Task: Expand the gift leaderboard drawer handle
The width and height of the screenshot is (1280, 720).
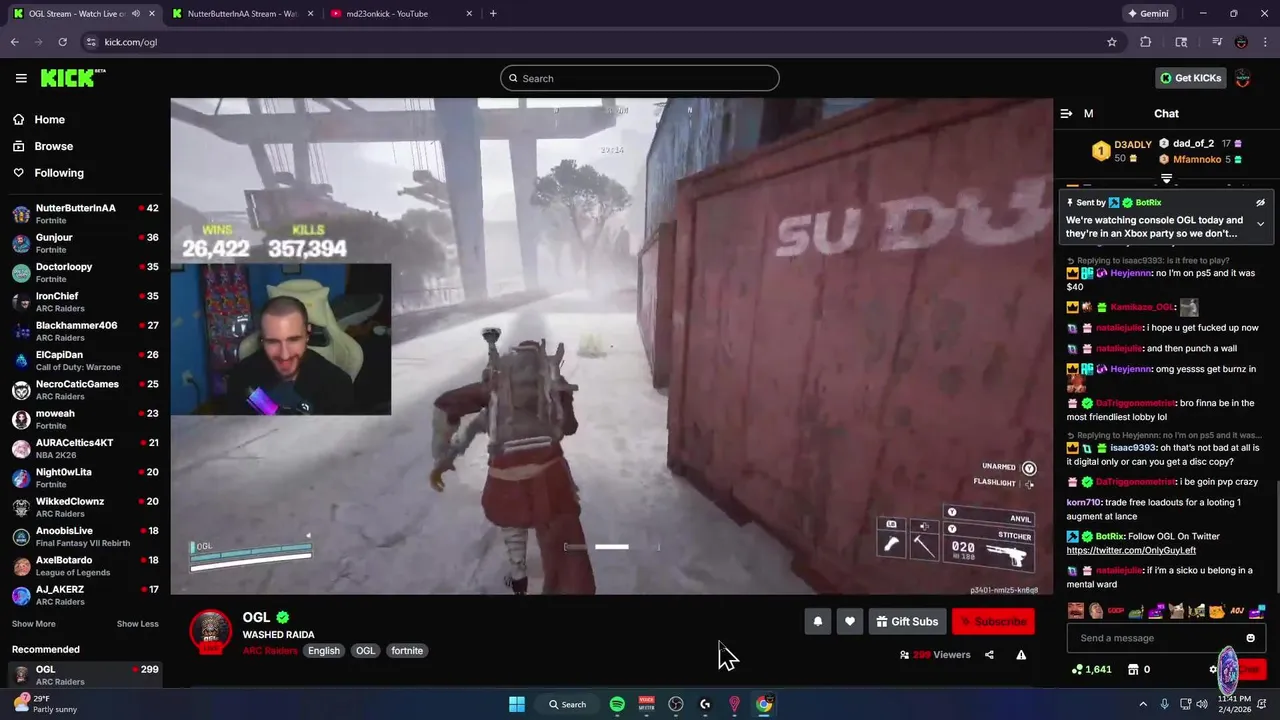Action: click(x=1166, y=178)
